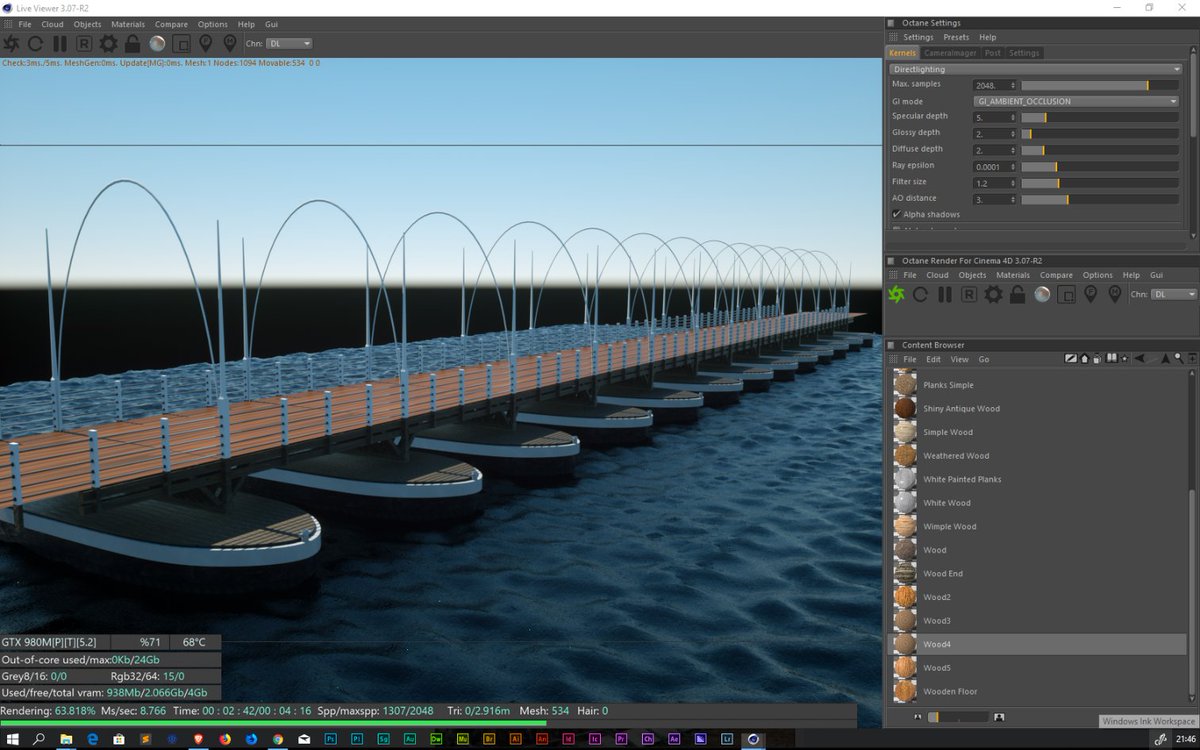Expand the GI mode dropdown
1200x750 pixels.
(x=1076, y=101)
